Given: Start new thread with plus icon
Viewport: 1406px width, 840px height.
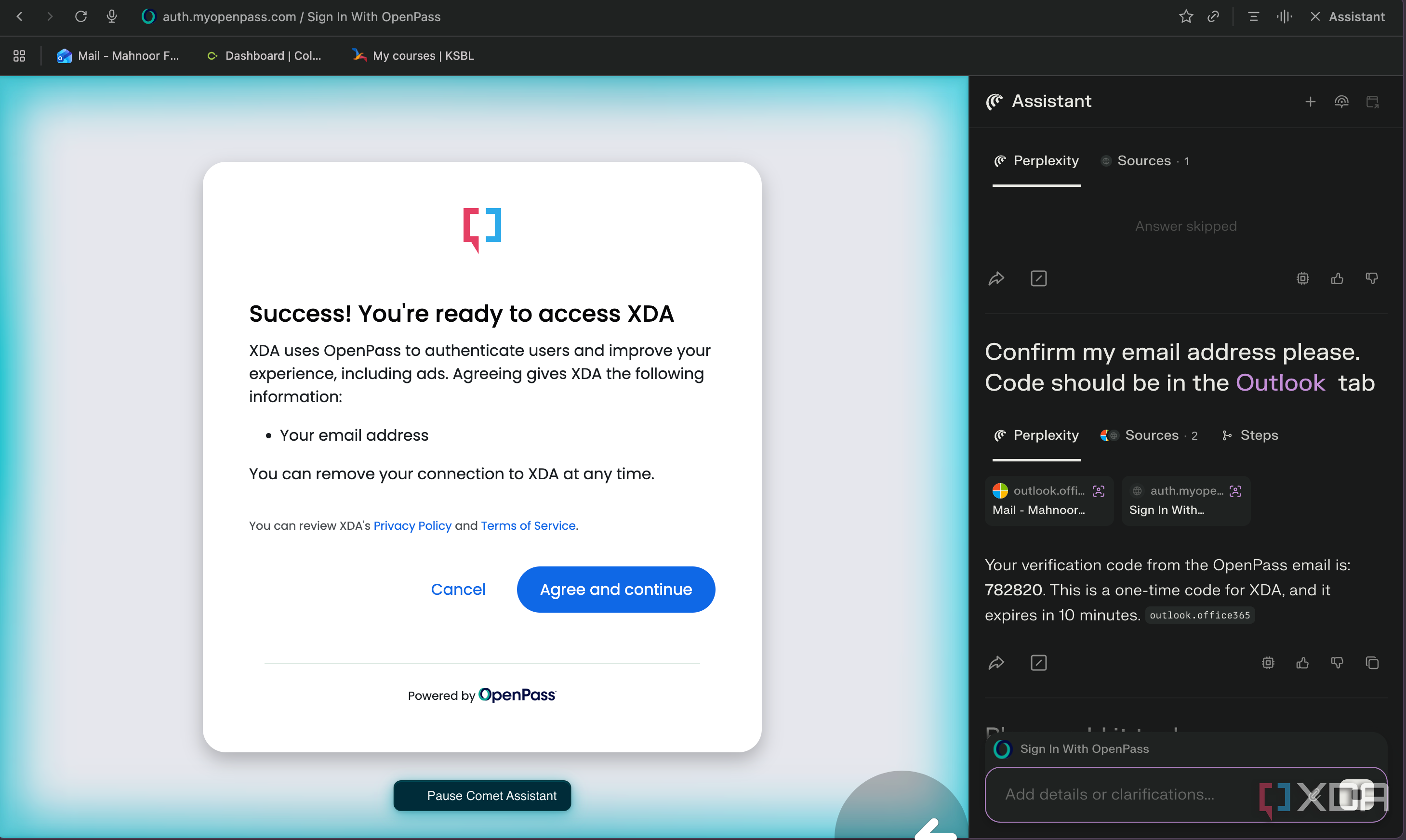Looking at the screenshot, I should [x=1310, y=102].
